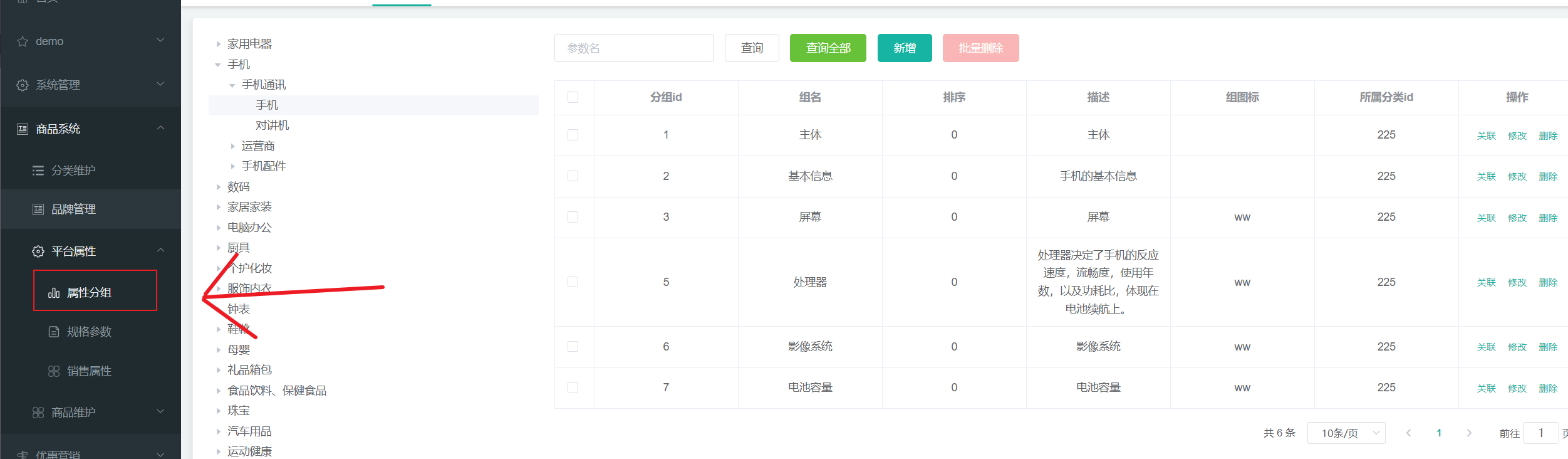Expand the 家用电器 tree node
The height and width of the screenshot is (459, 1568).
pyautogui.click(x=218, y=44)
